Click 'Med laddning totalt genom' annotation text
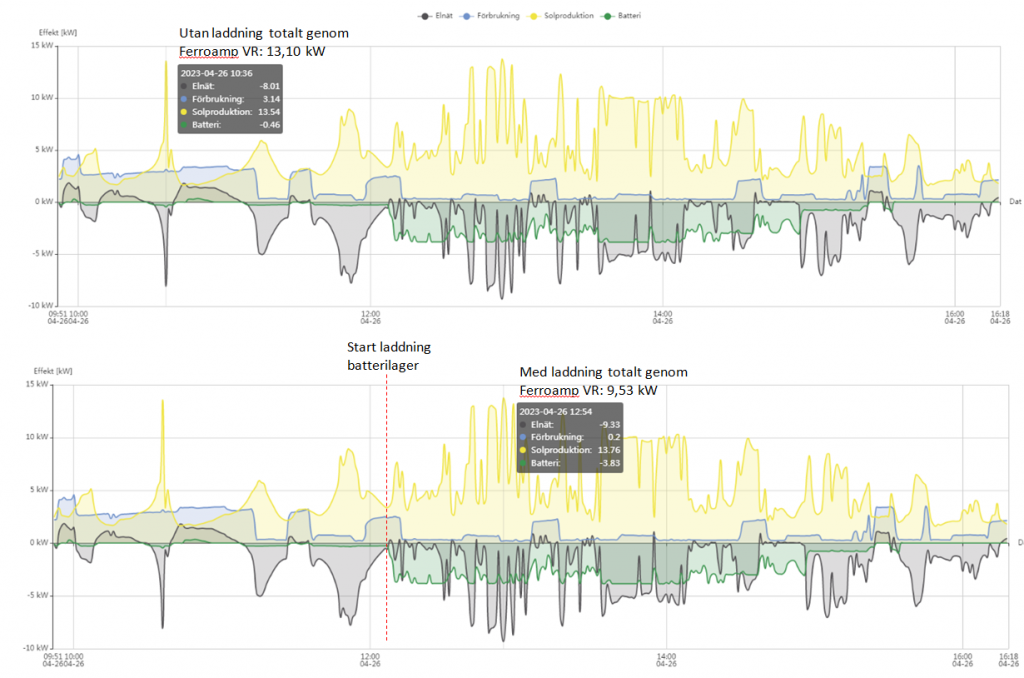1024x678 pixels. coord(603,372)
